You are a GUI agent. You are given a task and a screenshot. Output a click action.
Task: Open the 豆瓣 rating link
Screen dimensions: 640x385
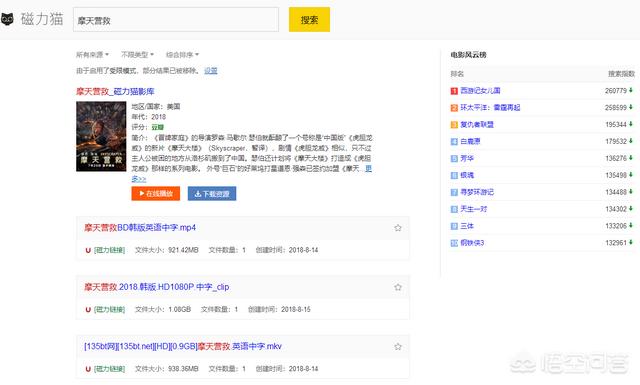[x=158, y=127]
